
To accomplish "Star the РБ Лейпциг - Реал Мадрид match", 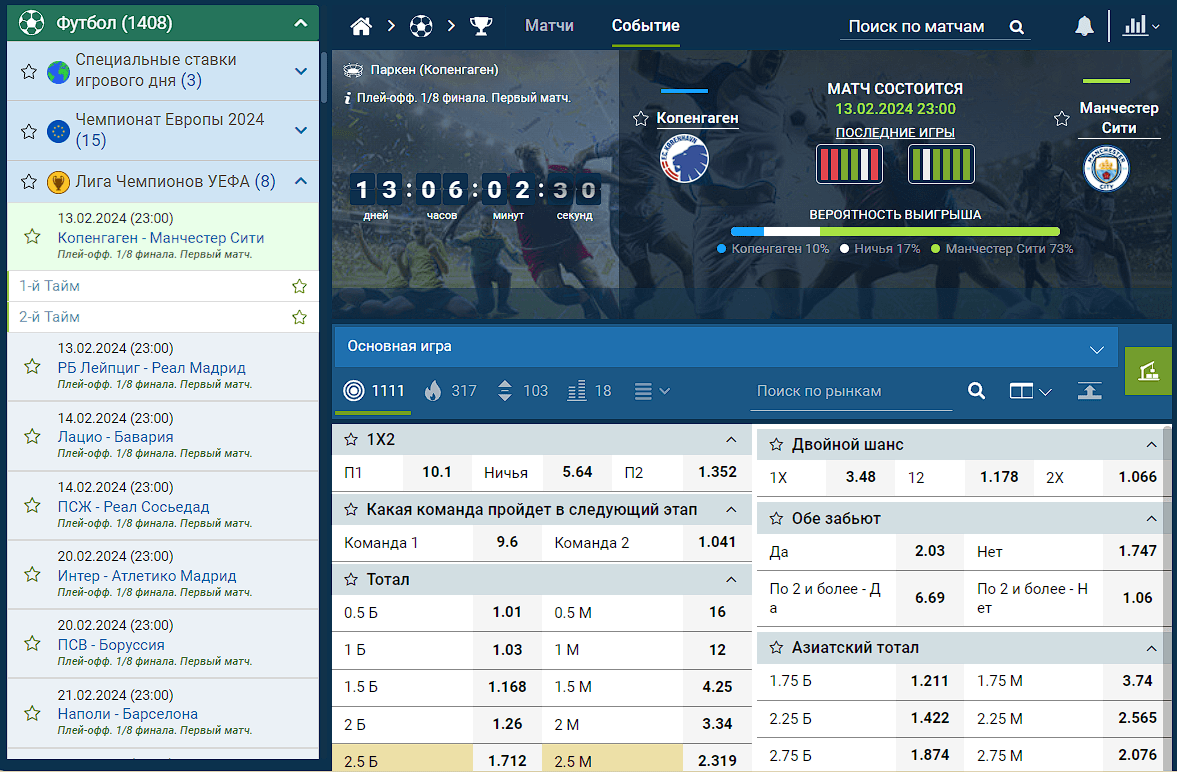I will pyautogui.click(x=32, y=366).
